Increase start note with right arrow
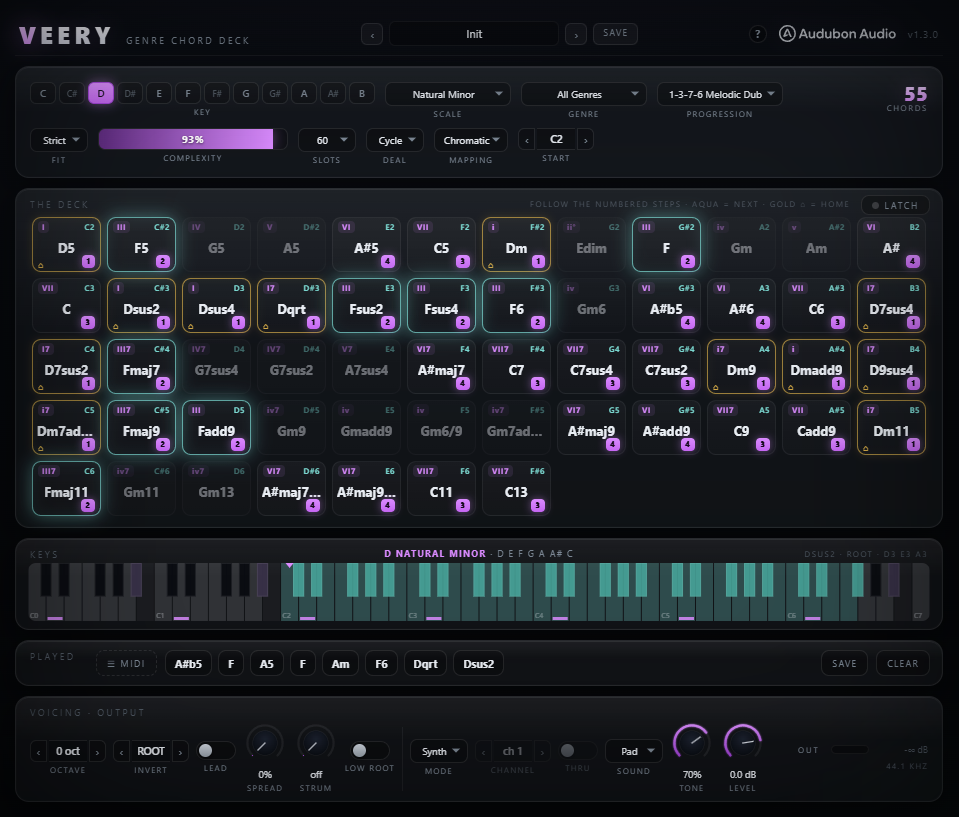The width and height of the screenshot is (959, 817). pyautogui.click(x=585, y=140)
